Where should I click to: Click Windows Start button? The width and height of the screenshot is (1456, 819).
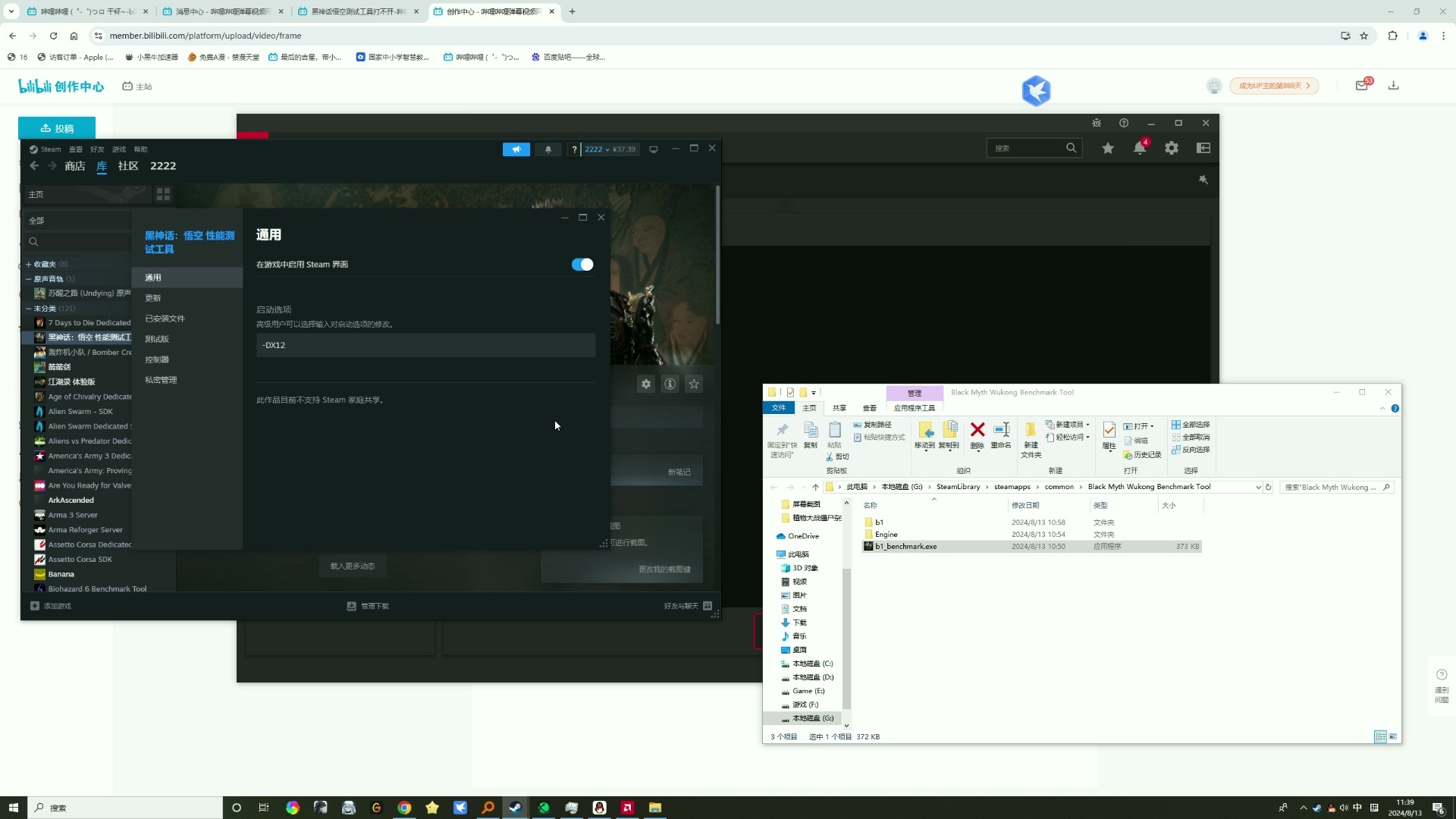click(13, 808)
